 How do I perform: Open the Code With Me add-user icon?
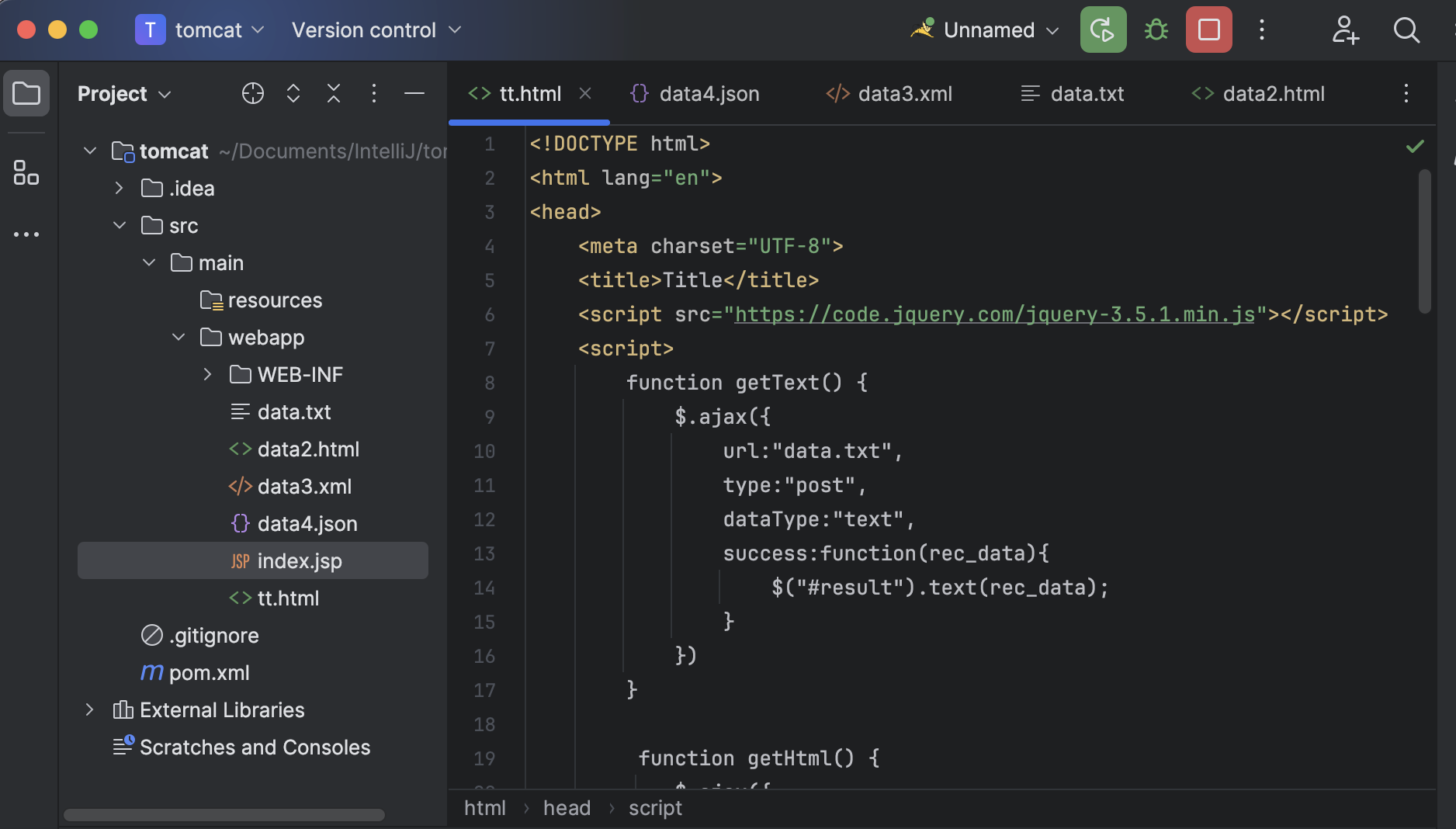pyautogui.click(x=1345, y=30)
